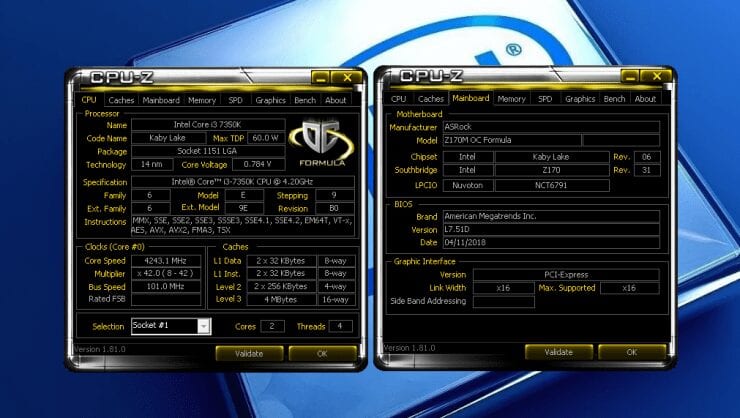
Task: Click Code Name value Kaby Lake in CPU tab
Action: pyautogui.click(x=168, y=138)
